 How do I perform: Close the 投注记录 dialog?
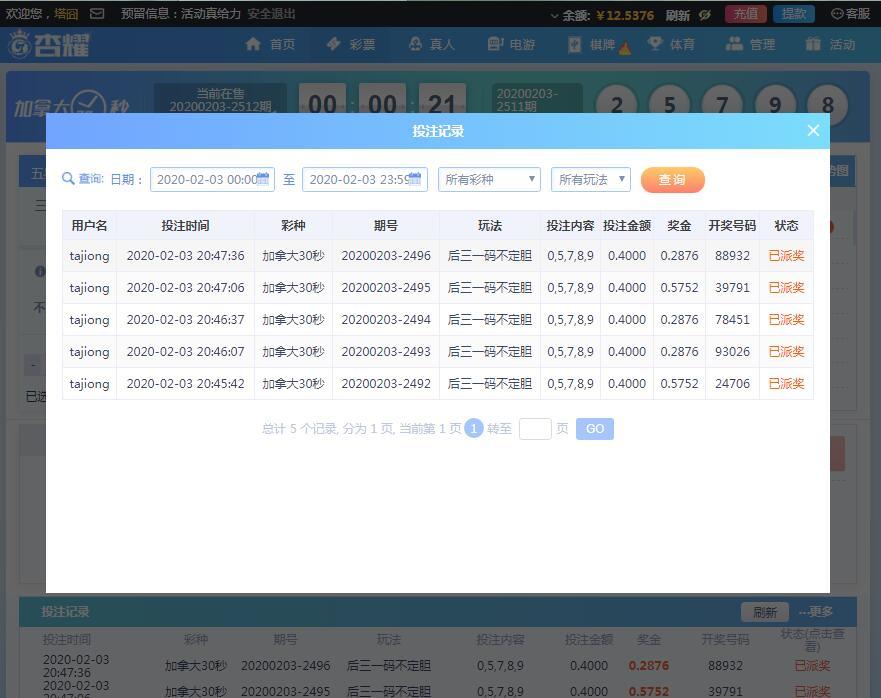click(x=813, y=130)
